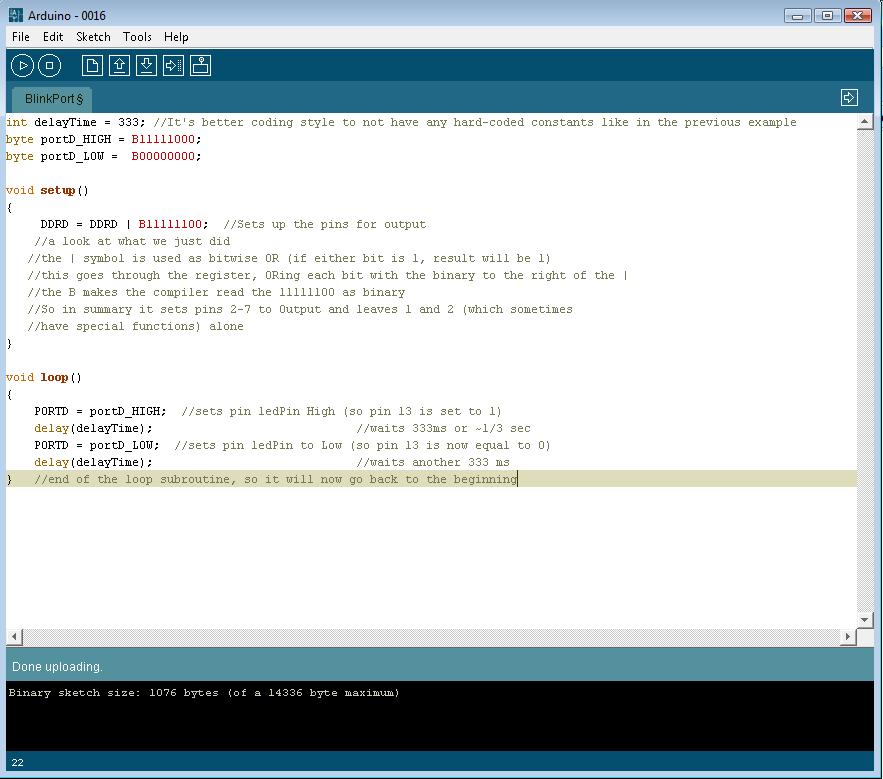The height and width of the screenshot is (779, 883).
Task: Click the vertical scrollbar track
Action: click(x=865, y=370)
